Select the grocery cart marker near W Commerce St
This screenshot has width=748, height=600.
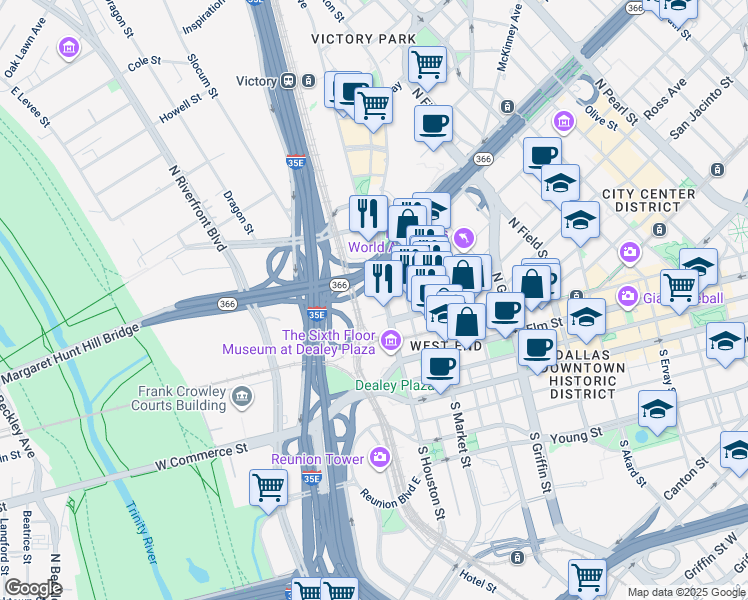coord(268,488)
